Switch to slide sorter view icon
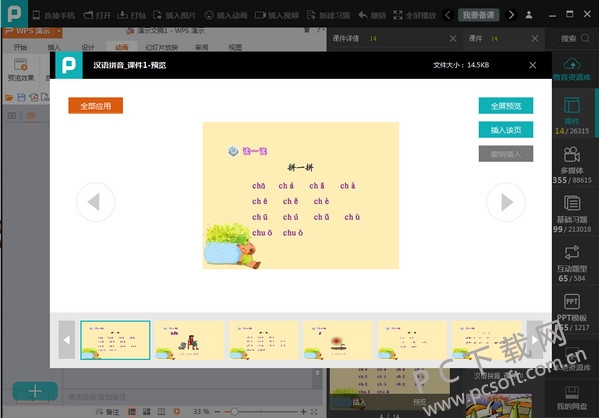Screen dimensions: 599x418 (147, 412)
